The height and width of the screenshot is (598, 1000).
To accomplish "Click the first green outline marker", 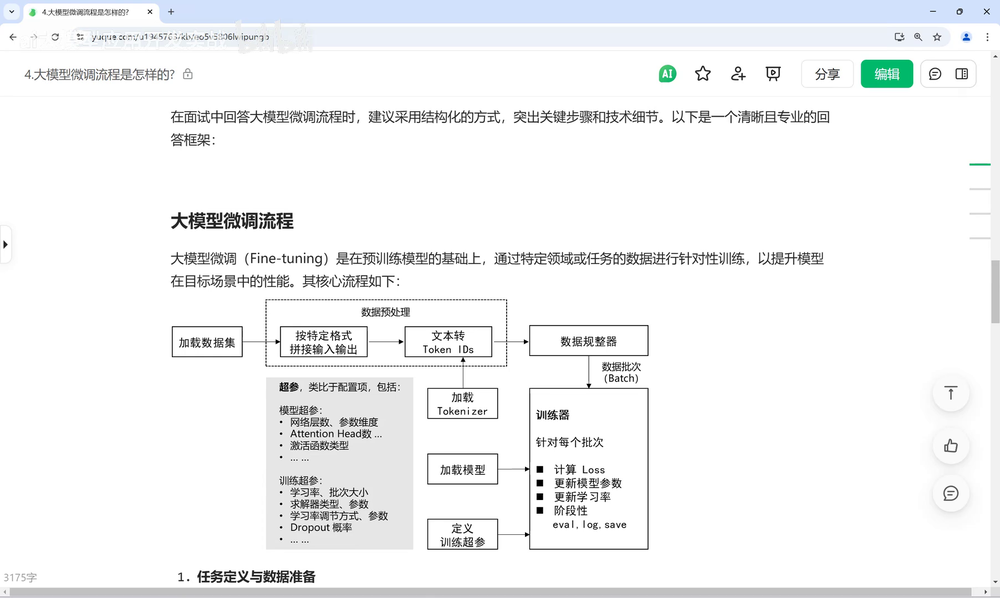I will point(980,164).
